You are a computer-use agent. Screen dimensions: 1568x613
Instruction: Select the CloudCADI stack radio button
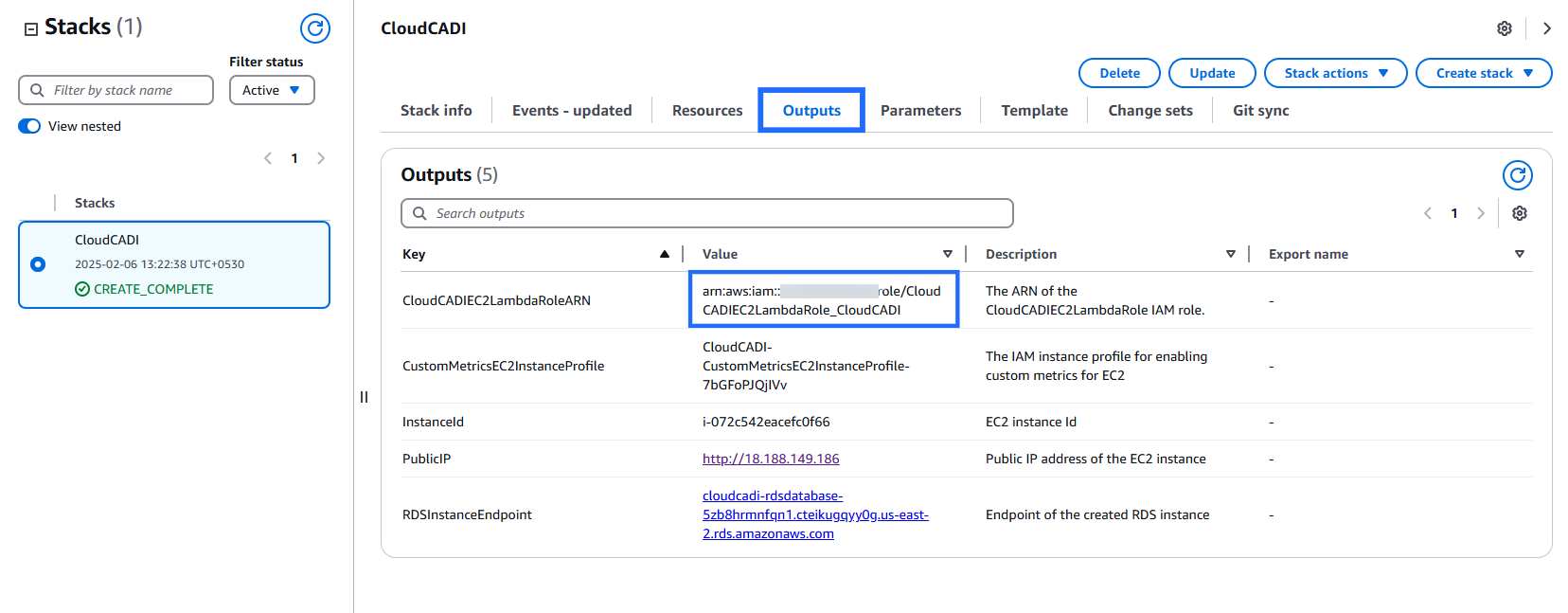pos(38,264)
